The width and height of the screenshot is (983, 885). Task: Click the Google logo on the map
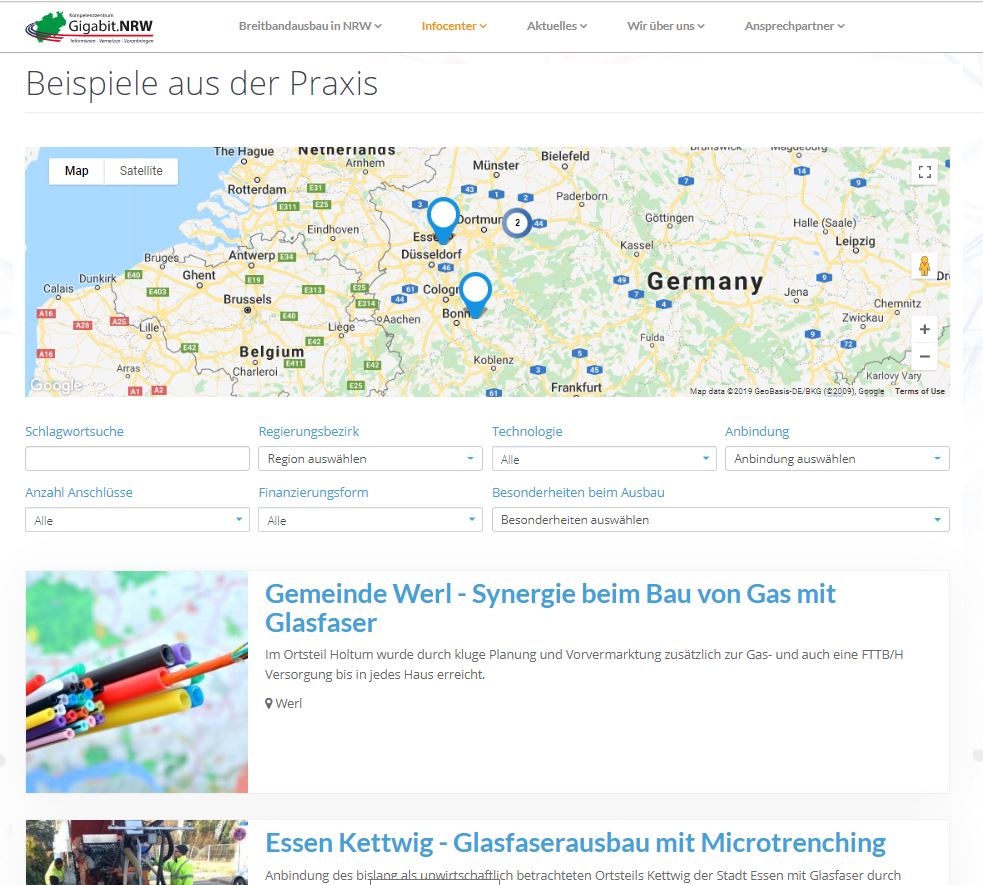tap(56, 385)
